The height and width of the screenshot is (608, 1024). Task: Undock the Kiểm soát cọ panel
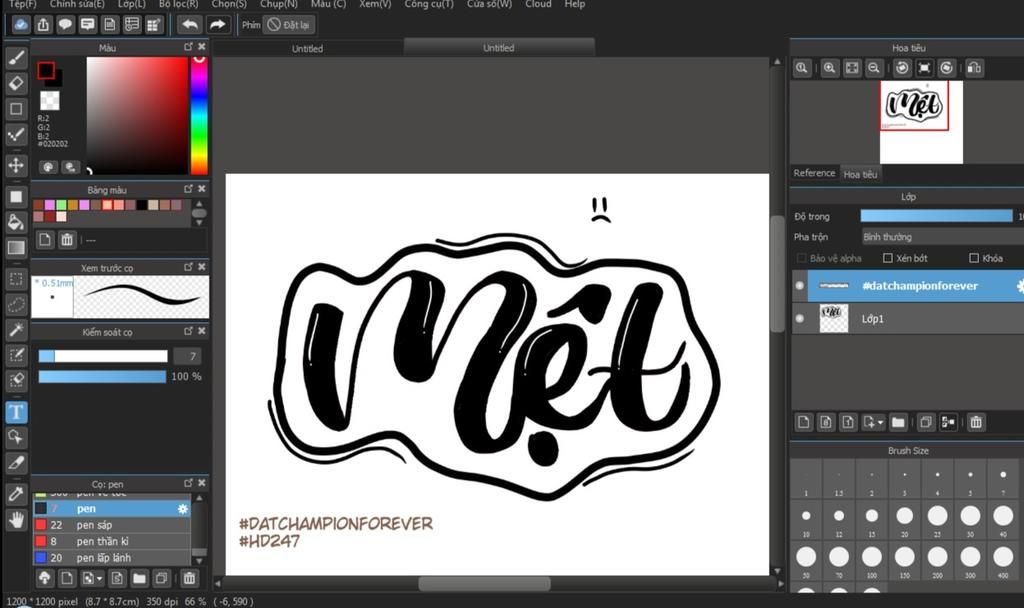[188, 331]
